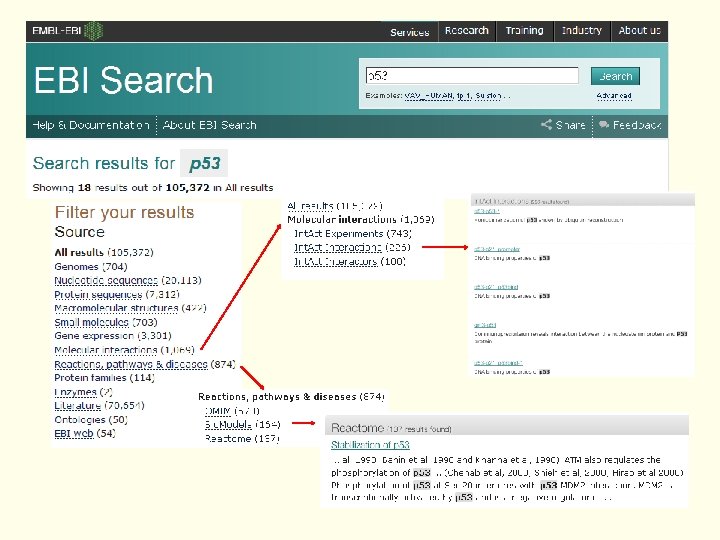Click the EMBL-EBI logo
Viewport: 720px width, 540px height.
coord(67,31)
